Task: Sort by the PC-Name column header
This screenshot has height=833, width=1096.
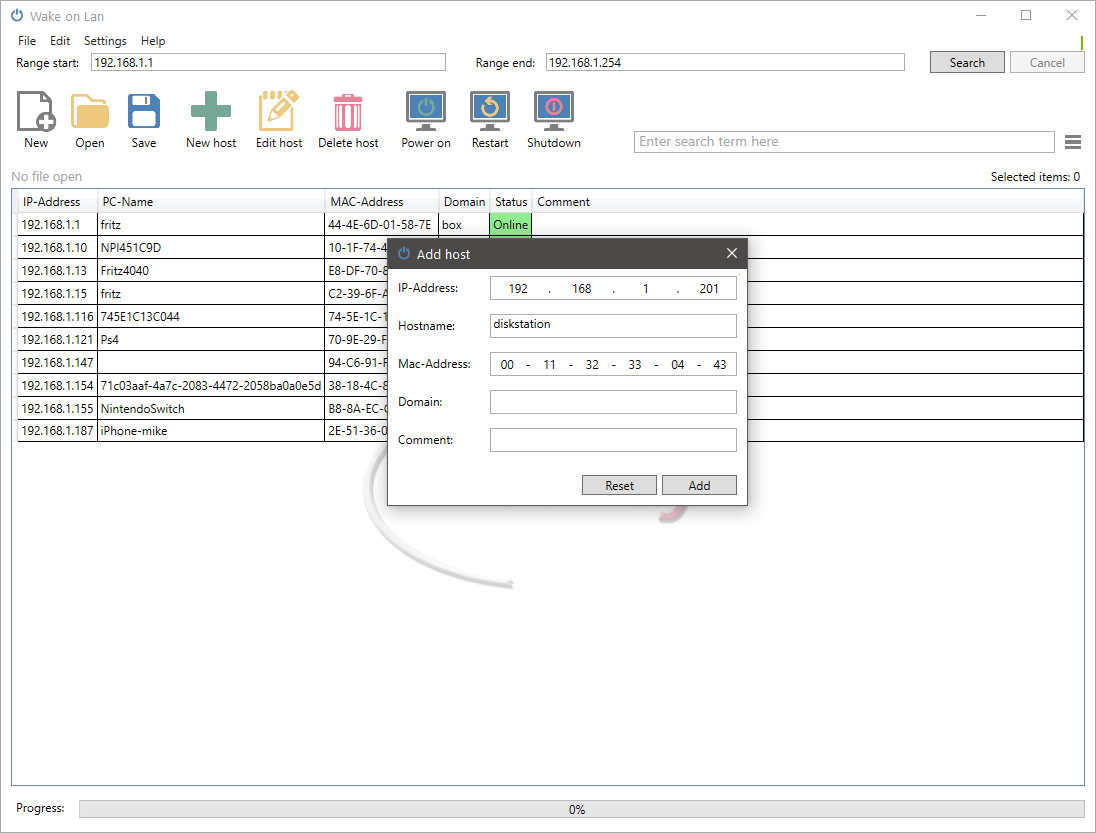Action: click(211, 201)
